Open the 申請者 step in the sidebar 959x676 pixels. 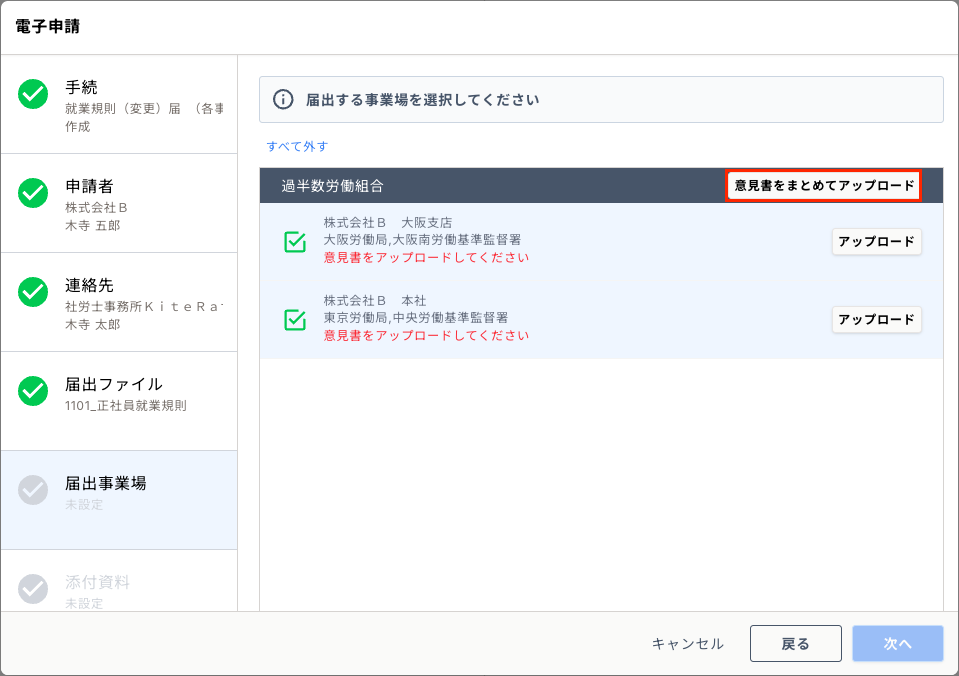pyautogui.click(x=119, y=204)
